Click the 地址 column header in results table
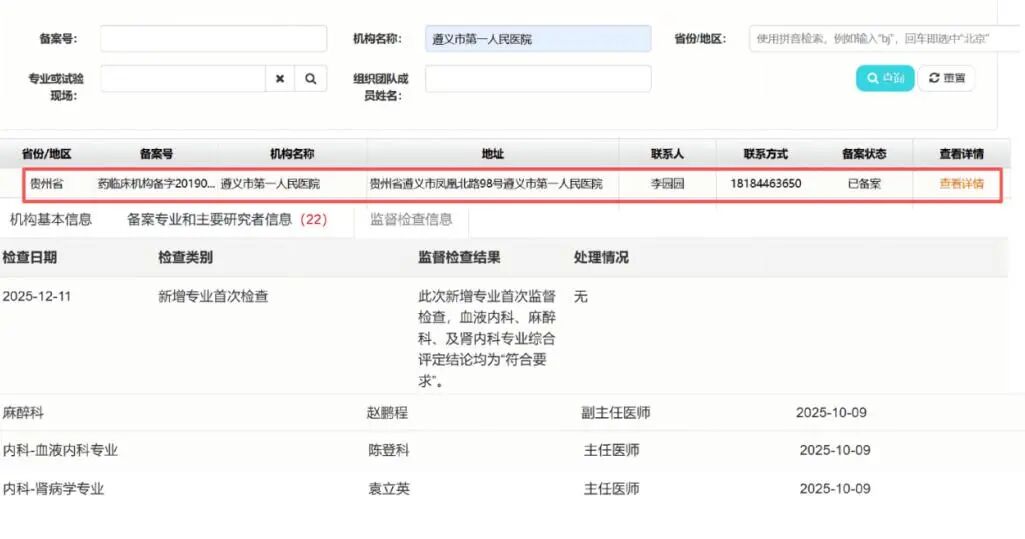The width and height of the screenshot is (1025, 539). (x=492, y=154)
